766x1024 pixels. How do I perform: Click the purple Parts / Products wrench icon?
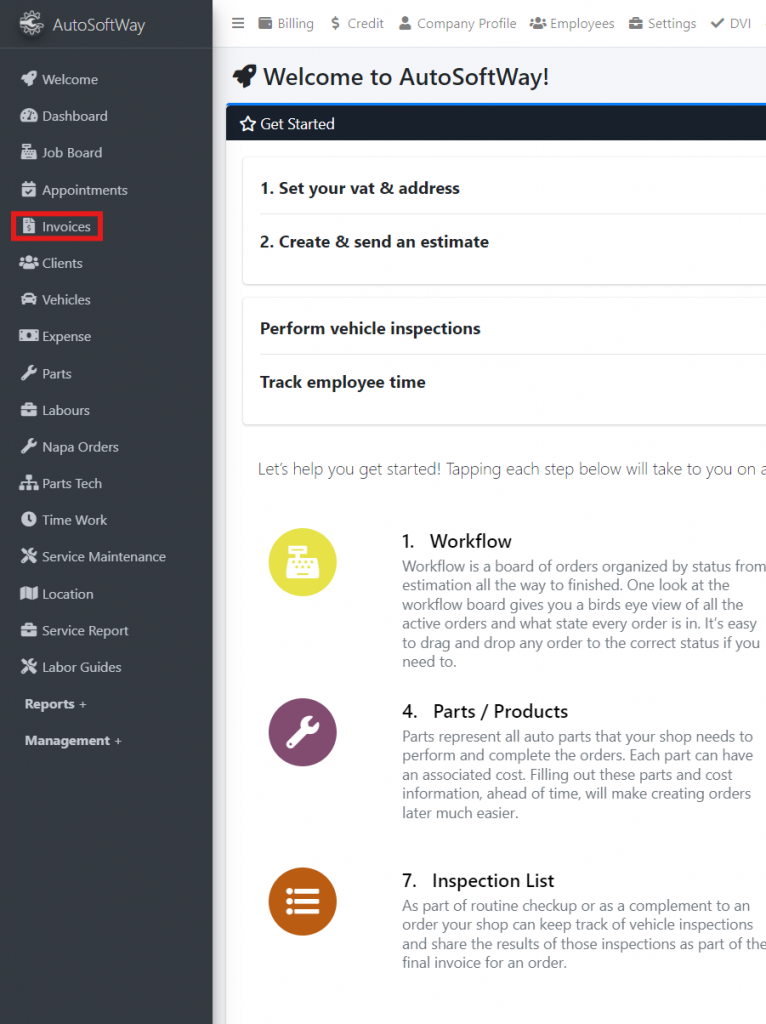(302, 732)
